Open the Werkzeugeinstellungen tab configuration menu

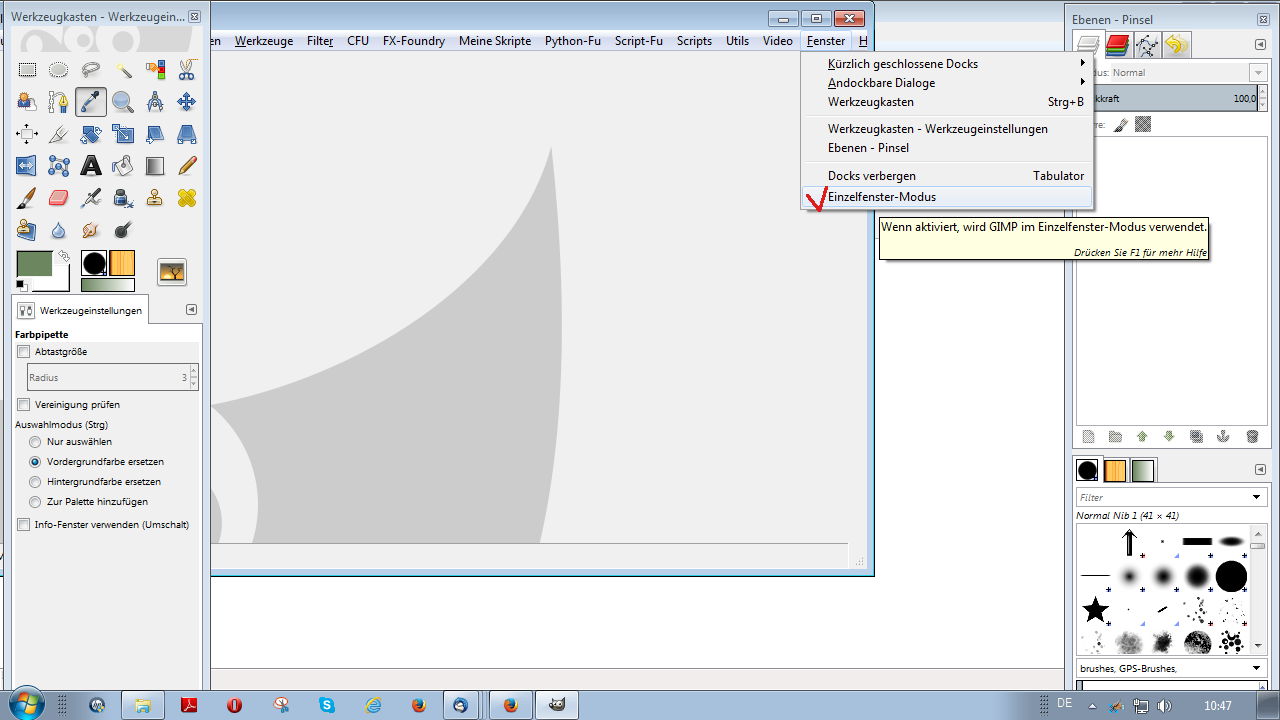click(192, 310)
